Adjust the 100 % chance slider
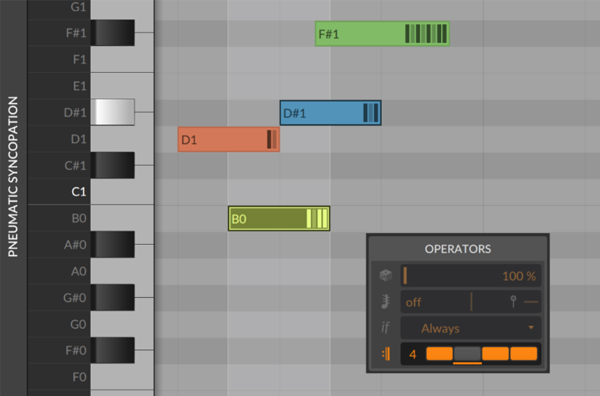This screenshot has height=396, width=600. point(471,275)
